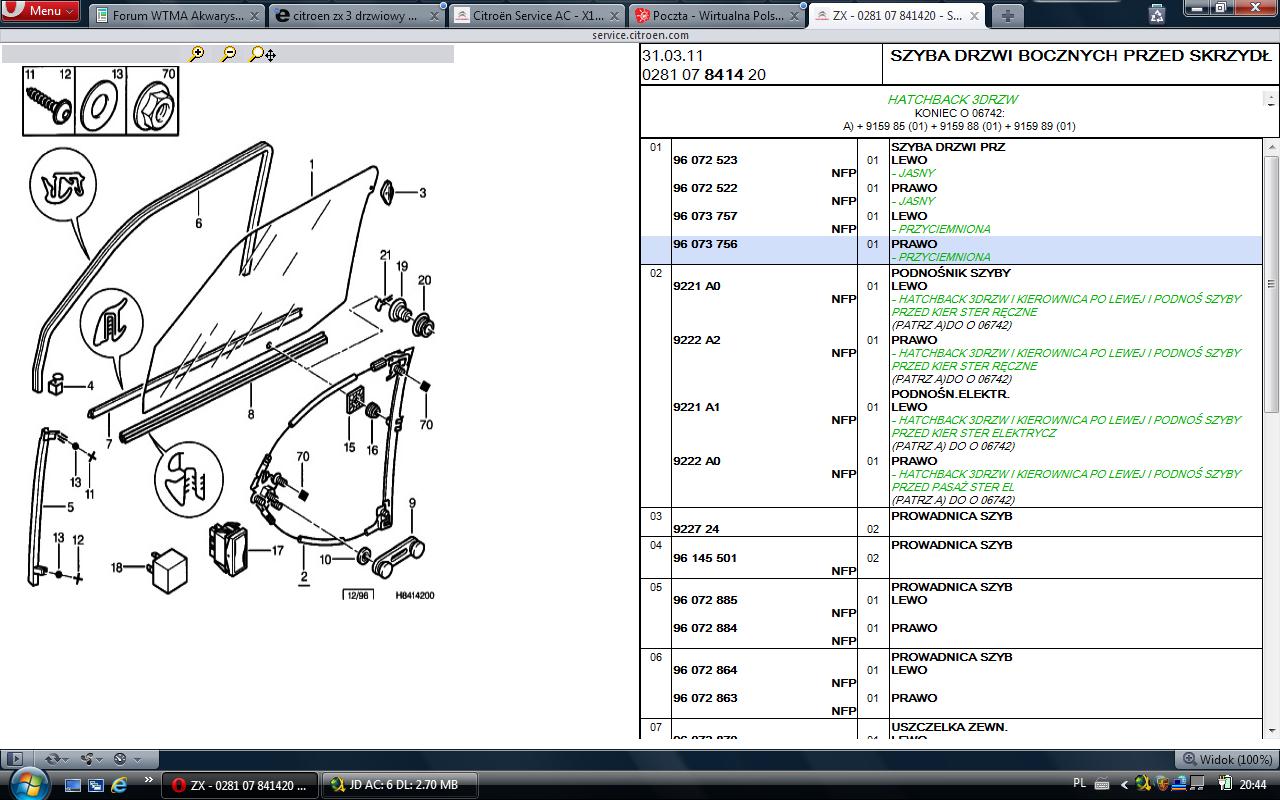Show hidden system tray icons
Screen dimensions: 1280x800
(1124, 785)
